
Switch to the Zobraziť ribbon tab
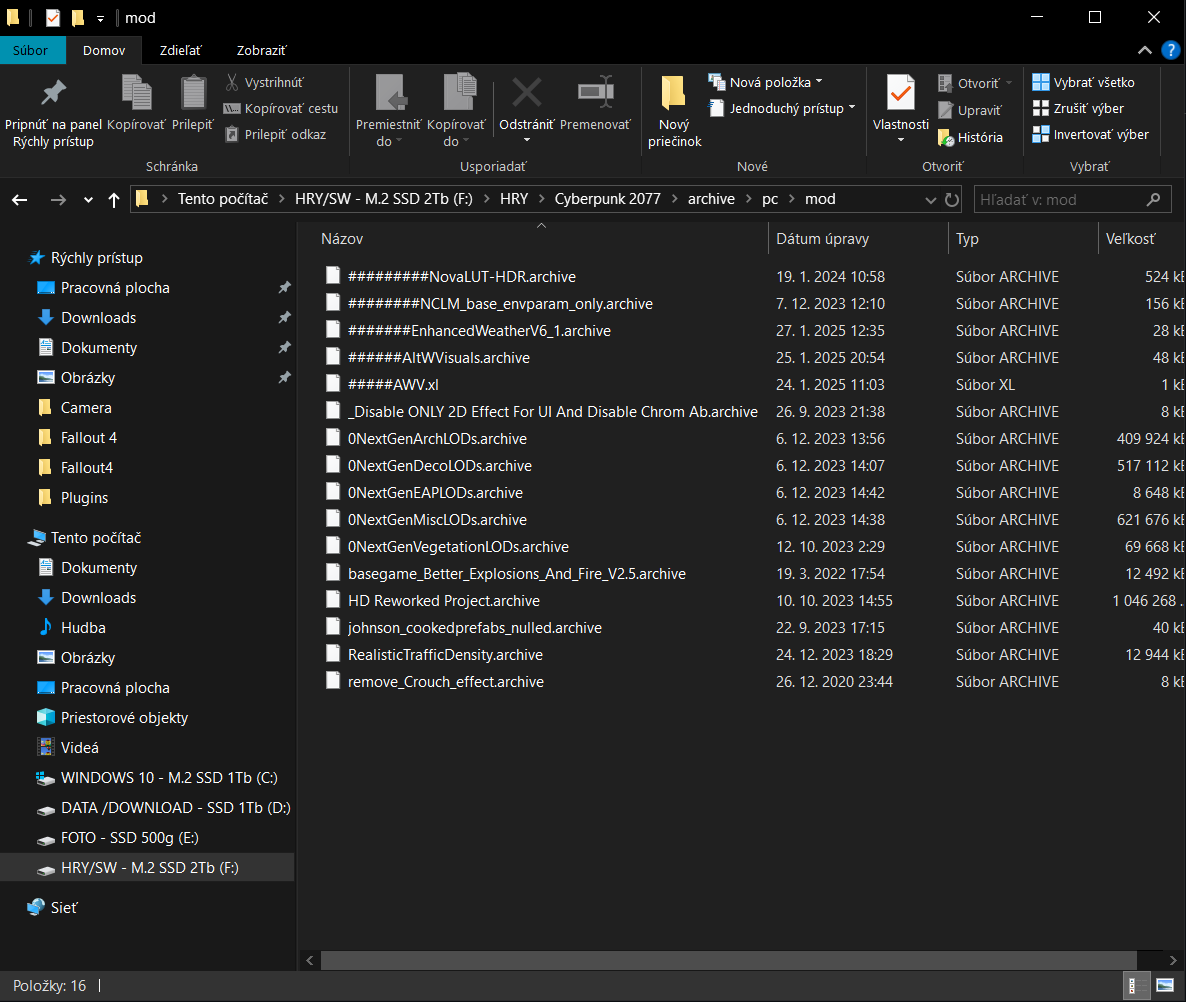262,51
